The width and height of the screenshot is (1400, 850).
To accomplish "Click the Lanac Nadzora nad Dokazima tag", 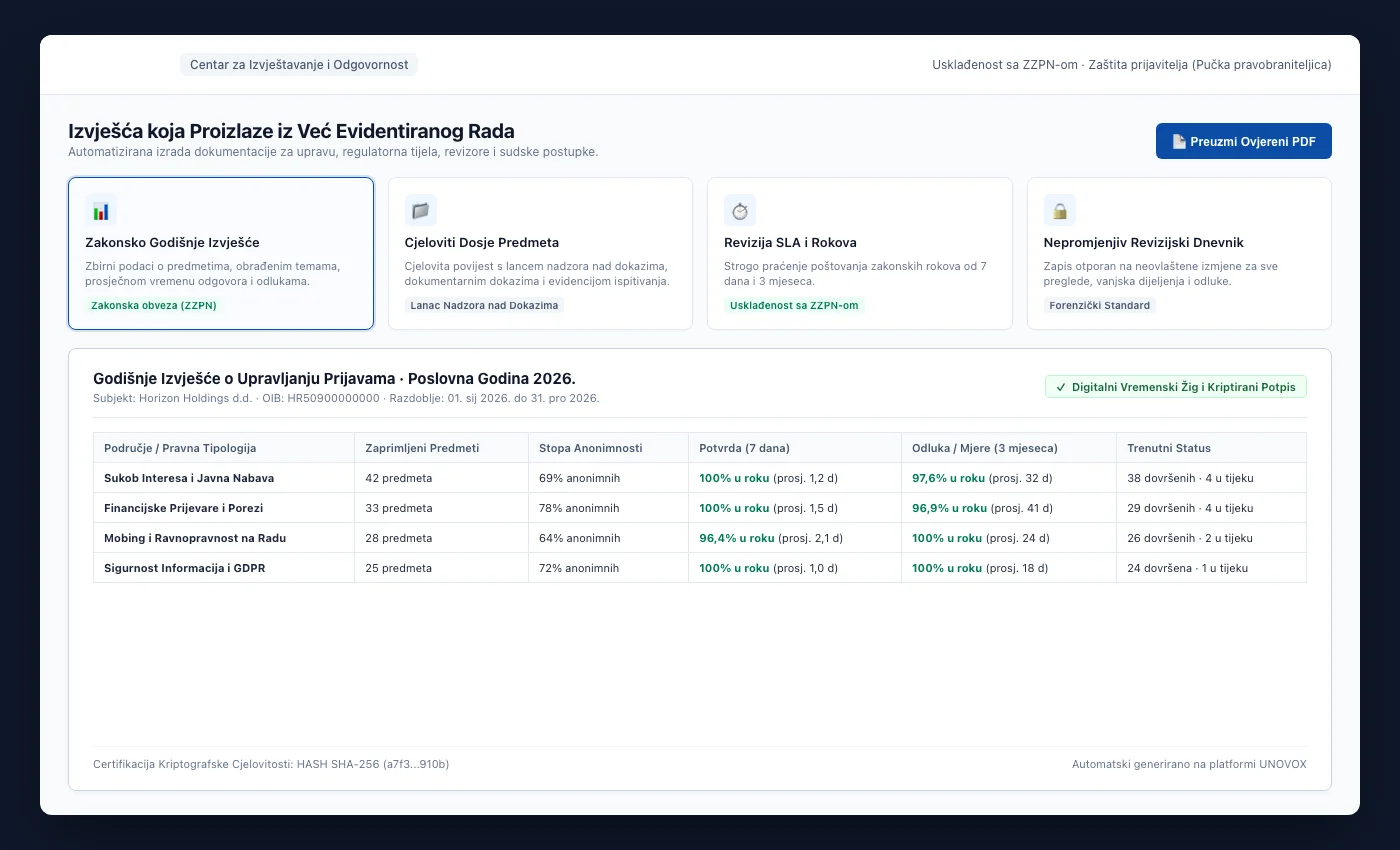I will [x=484, y=305].
